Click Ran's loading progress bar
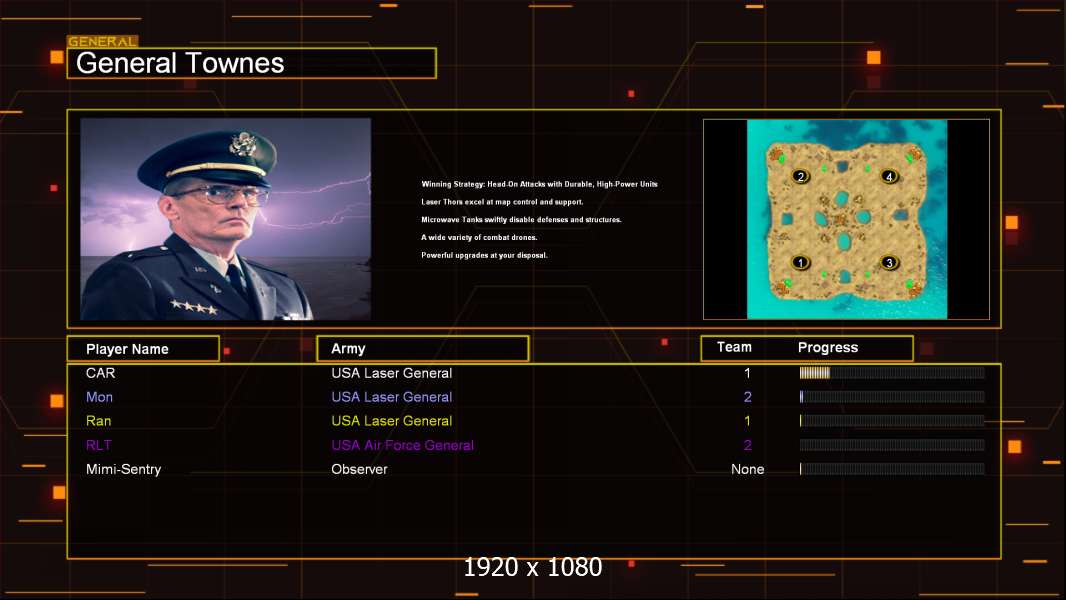 (892, 421)
